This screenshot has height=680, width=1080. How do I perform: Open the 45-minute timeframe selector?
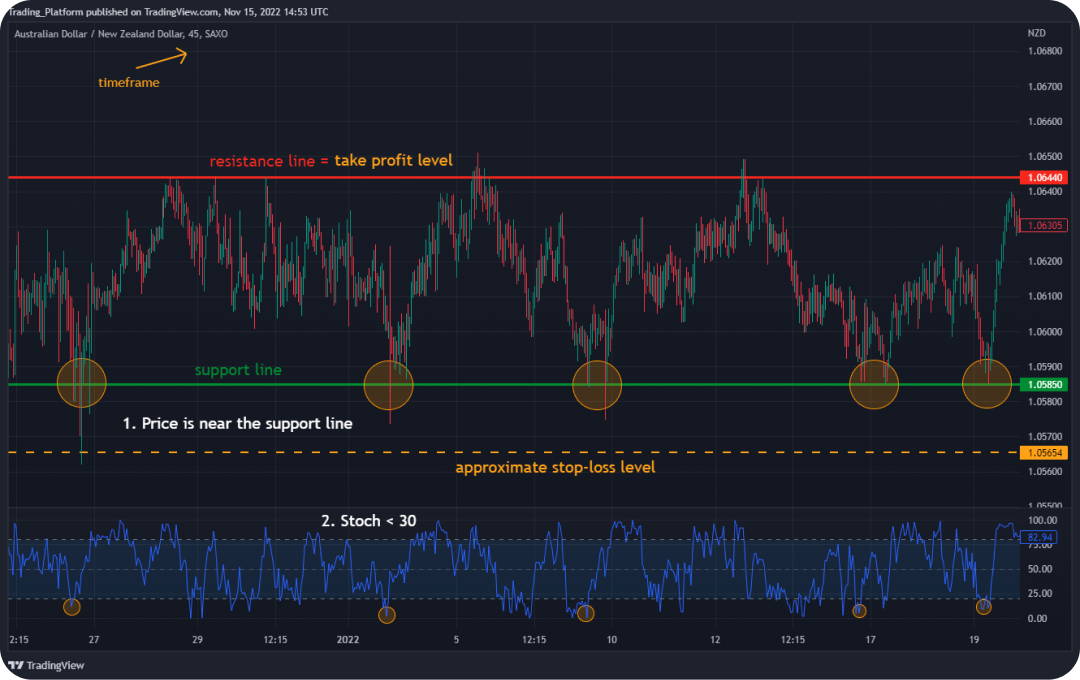193,33
